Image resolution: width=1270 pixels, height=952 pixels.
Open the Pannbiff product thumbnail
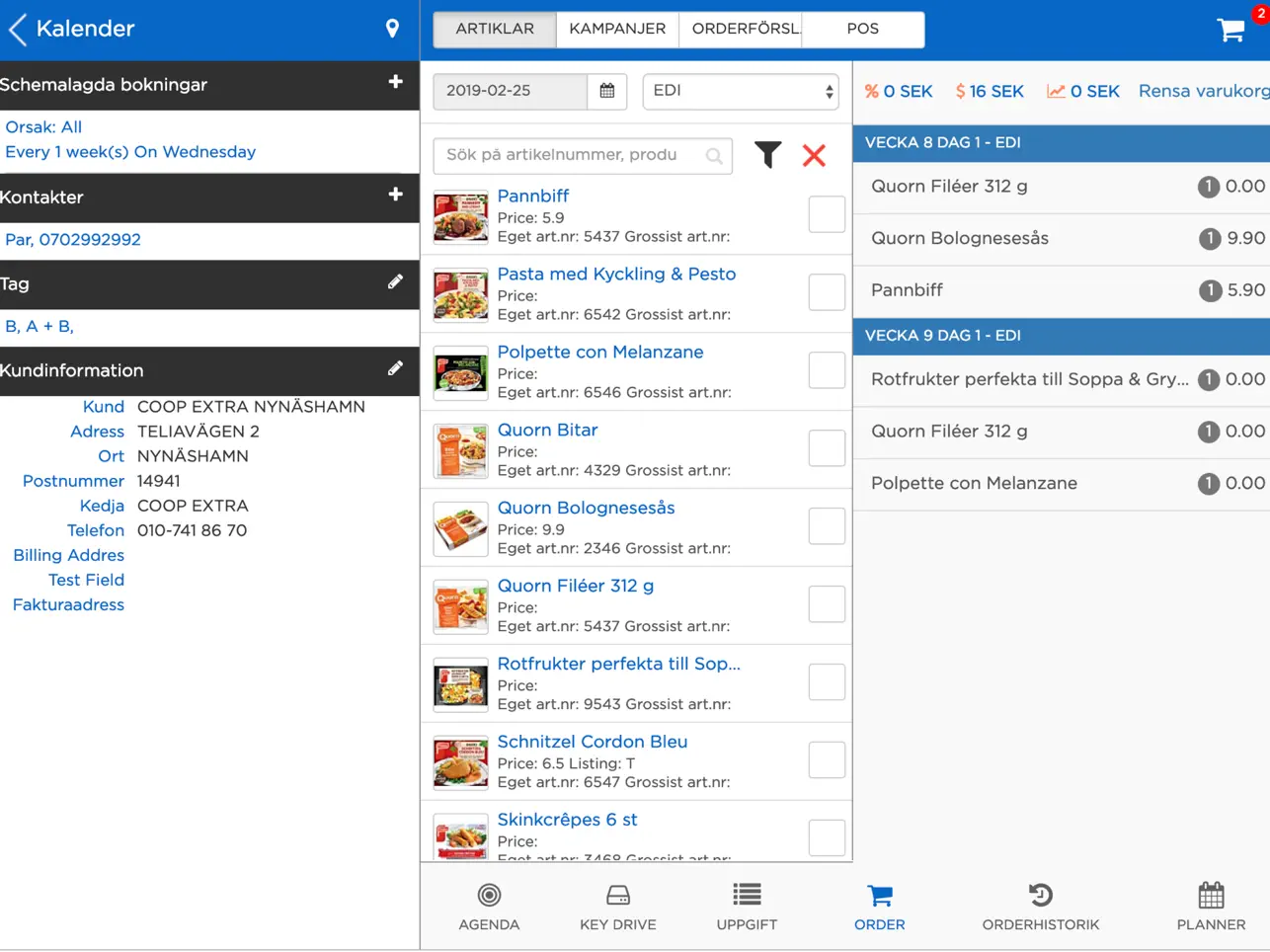point(460,217)
